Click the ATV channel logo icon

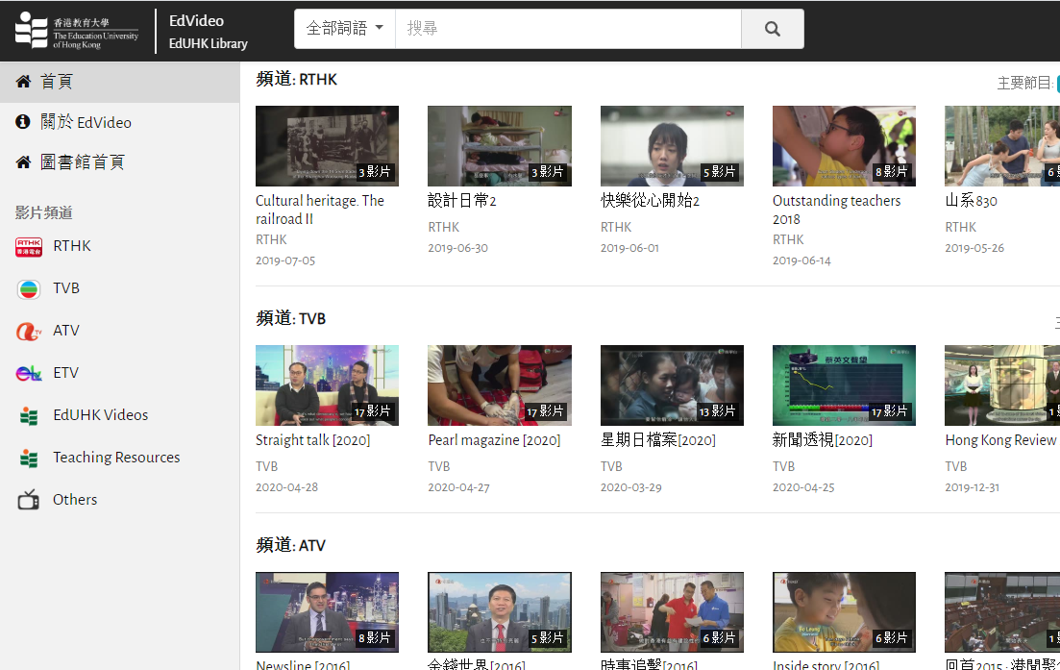(x=28, y=331)
